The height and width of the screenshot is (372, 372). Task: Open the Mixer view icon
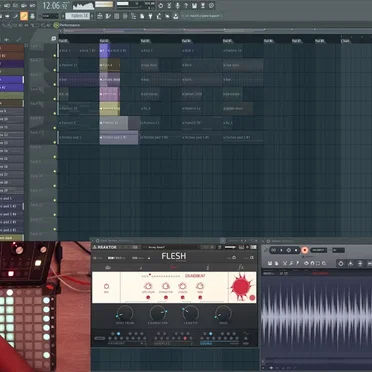125,16
